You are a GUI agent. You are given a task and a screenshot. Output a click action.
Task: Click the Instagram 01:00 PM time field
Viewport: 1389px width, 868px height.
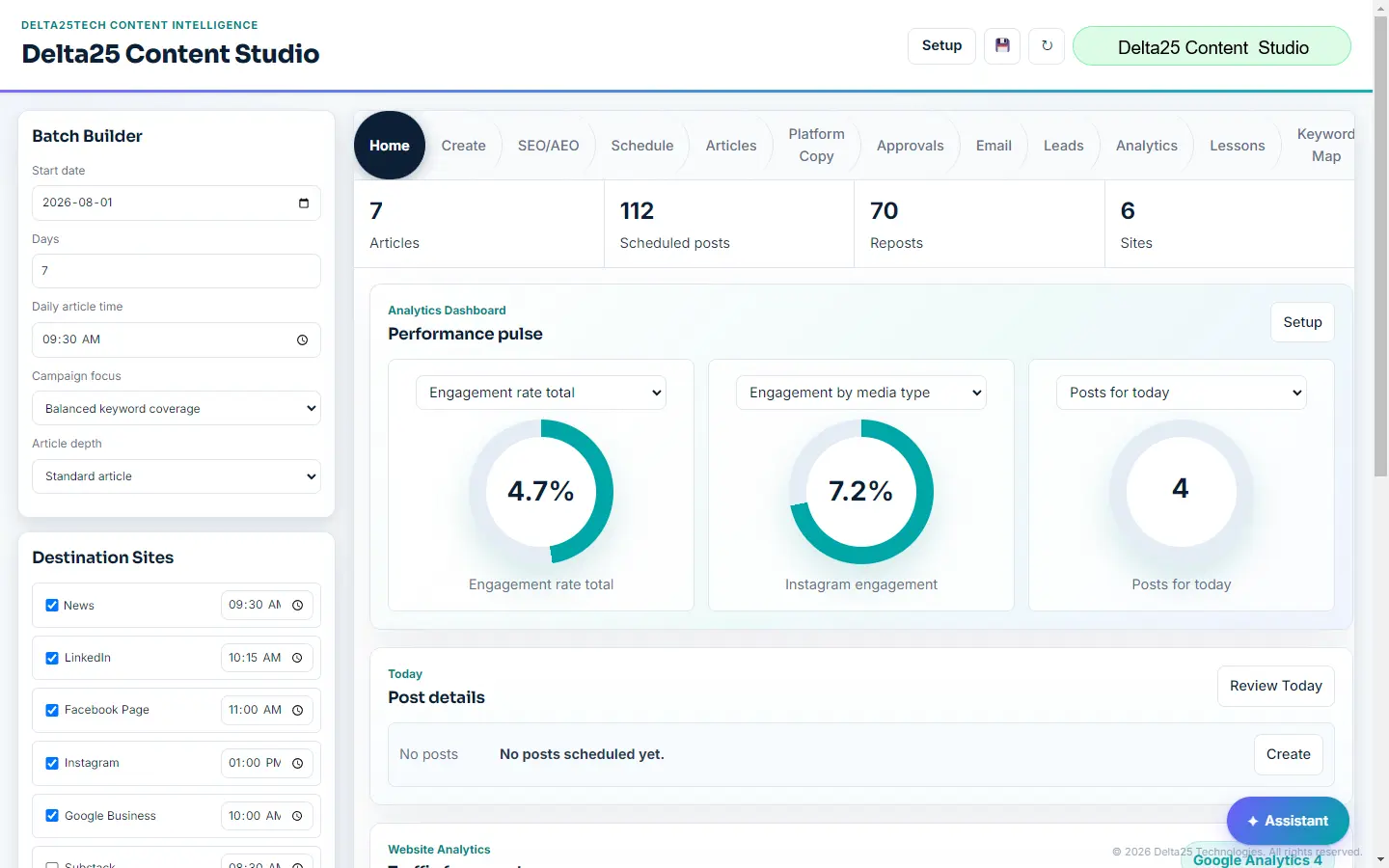[x=267, y=763]
